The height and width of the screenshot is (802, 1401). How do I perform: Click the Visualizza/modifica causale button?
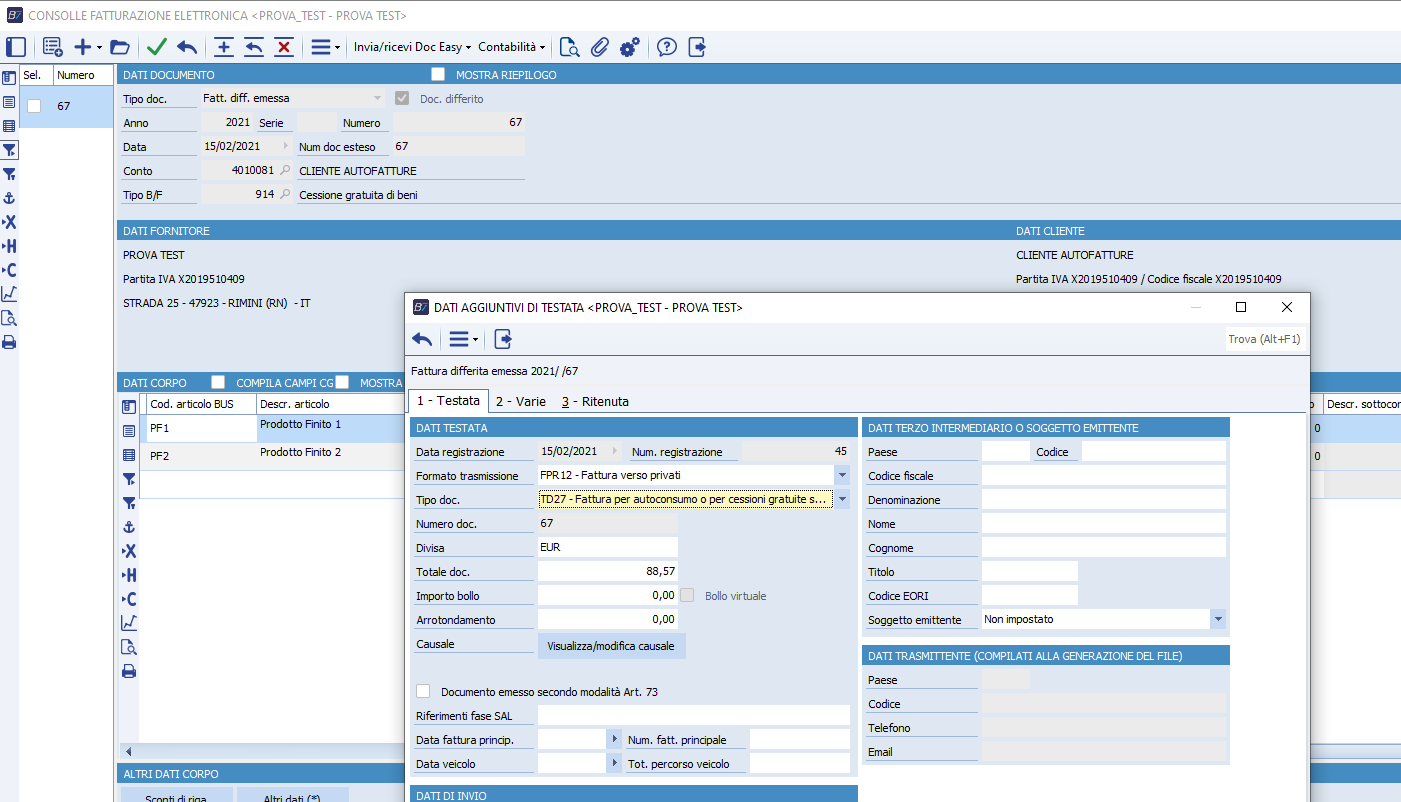[611, 646]
